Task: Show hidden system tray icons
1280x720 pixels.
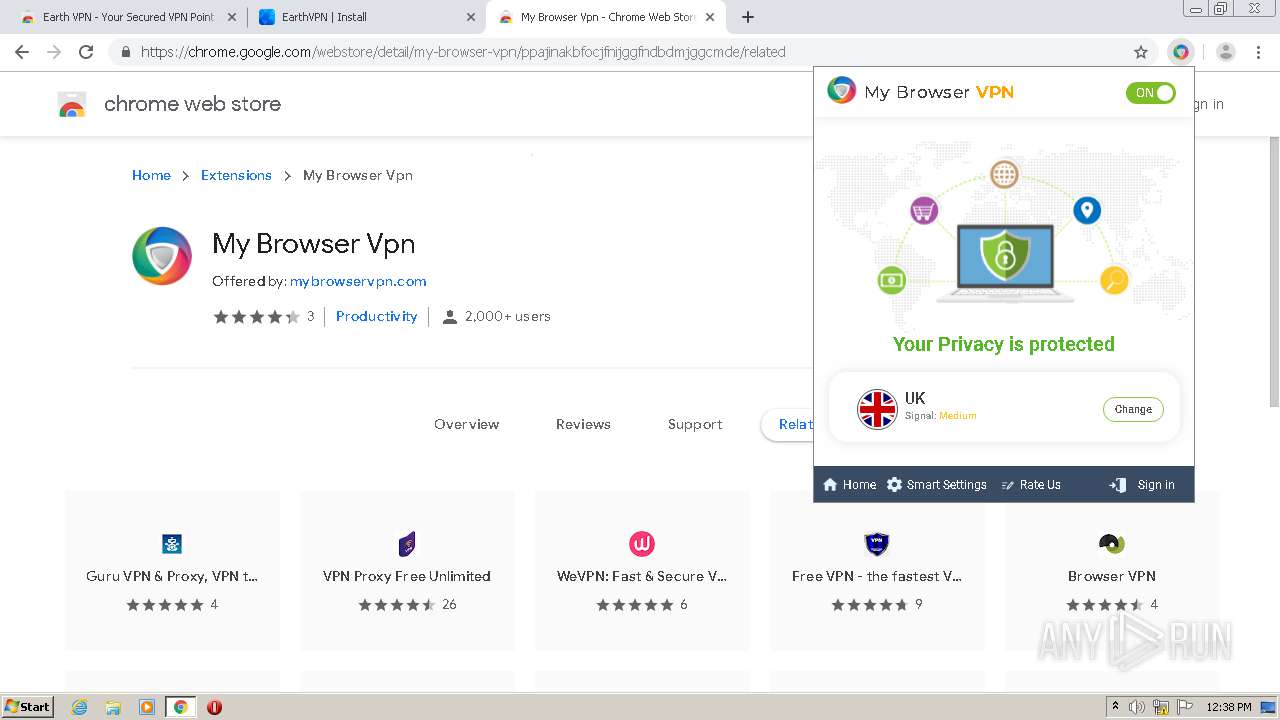Action: coord(1114,707)
